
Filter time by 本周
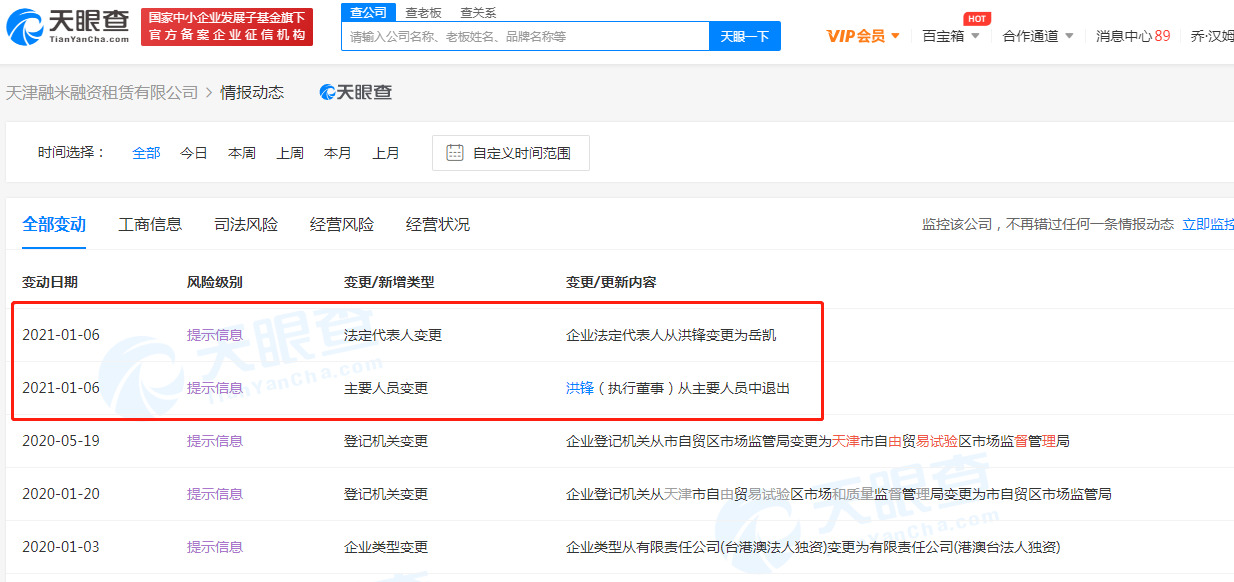pos(242,153)
